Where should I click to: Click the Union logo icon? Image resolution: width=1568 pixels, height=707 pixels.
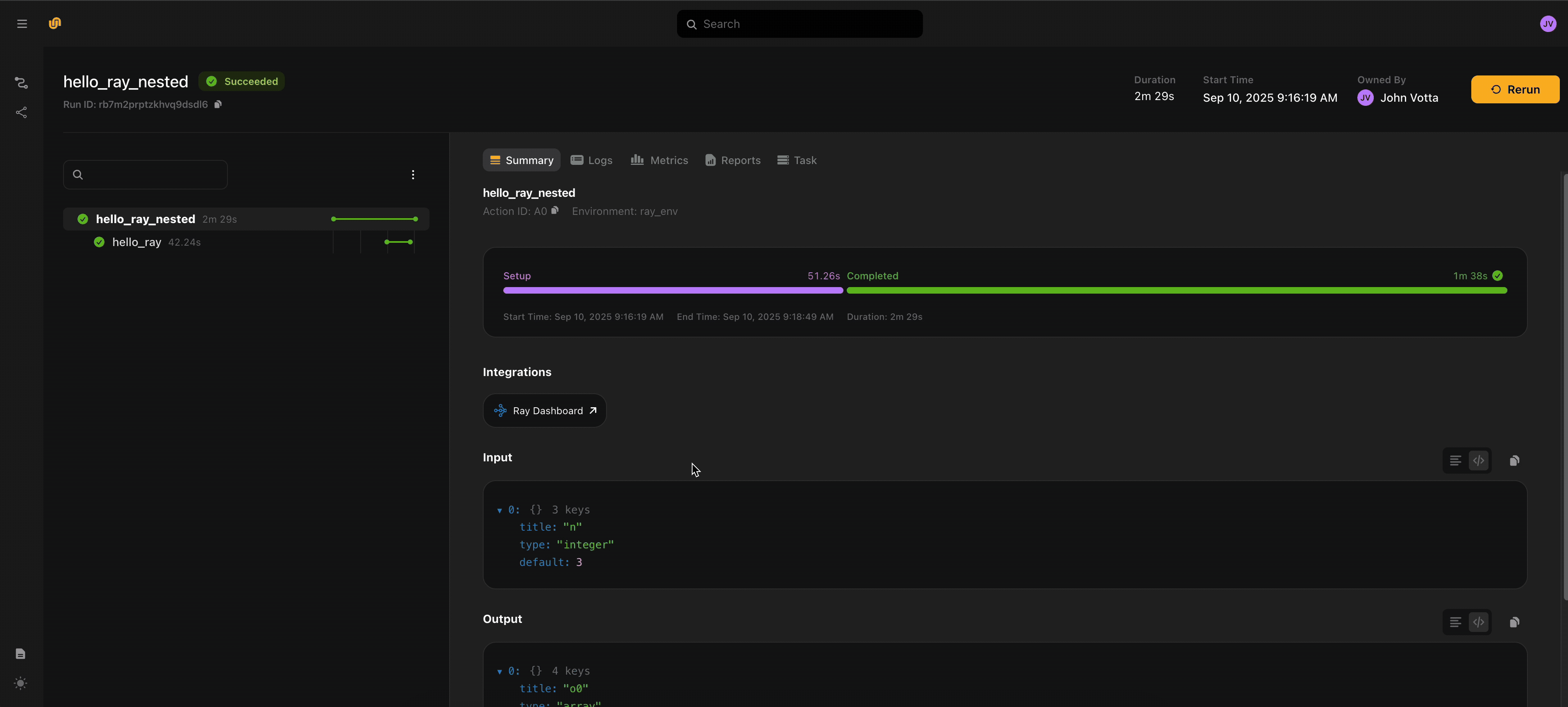point(55,23)
